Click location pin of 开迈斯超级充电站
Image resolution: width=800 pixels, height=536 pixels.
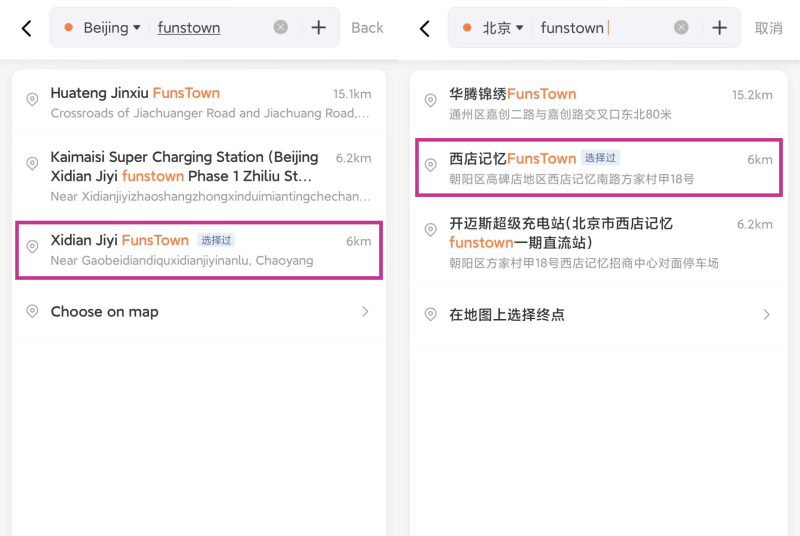tap(431, 229)
